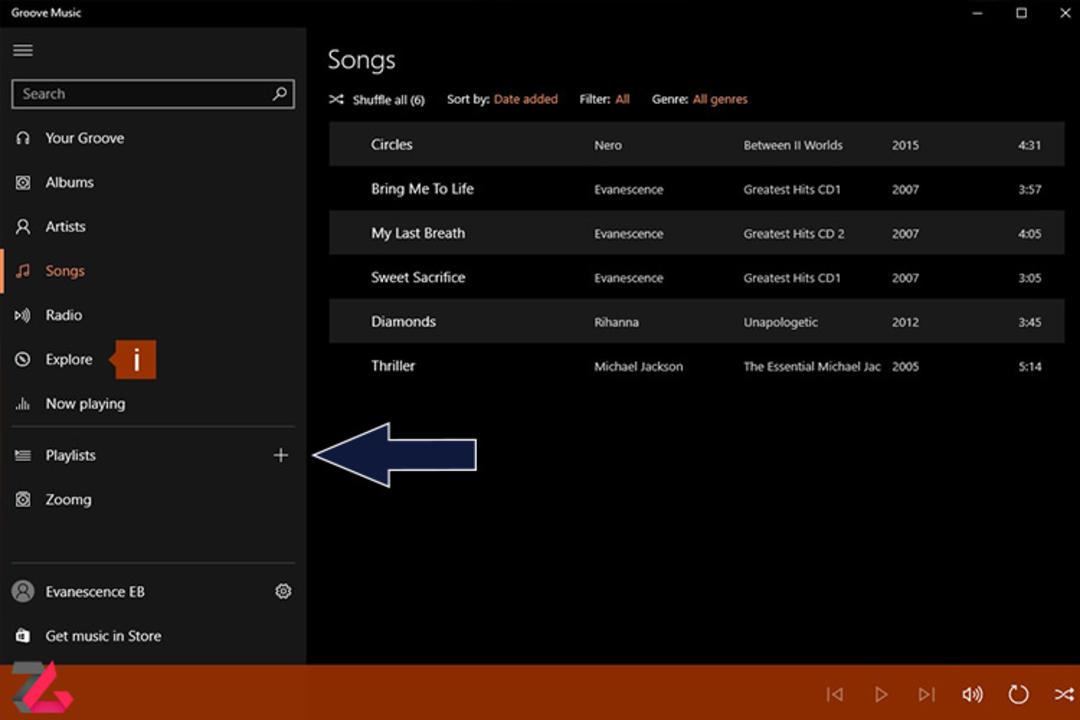
Task: Click Shuffle all (6)
Action: 388,100
